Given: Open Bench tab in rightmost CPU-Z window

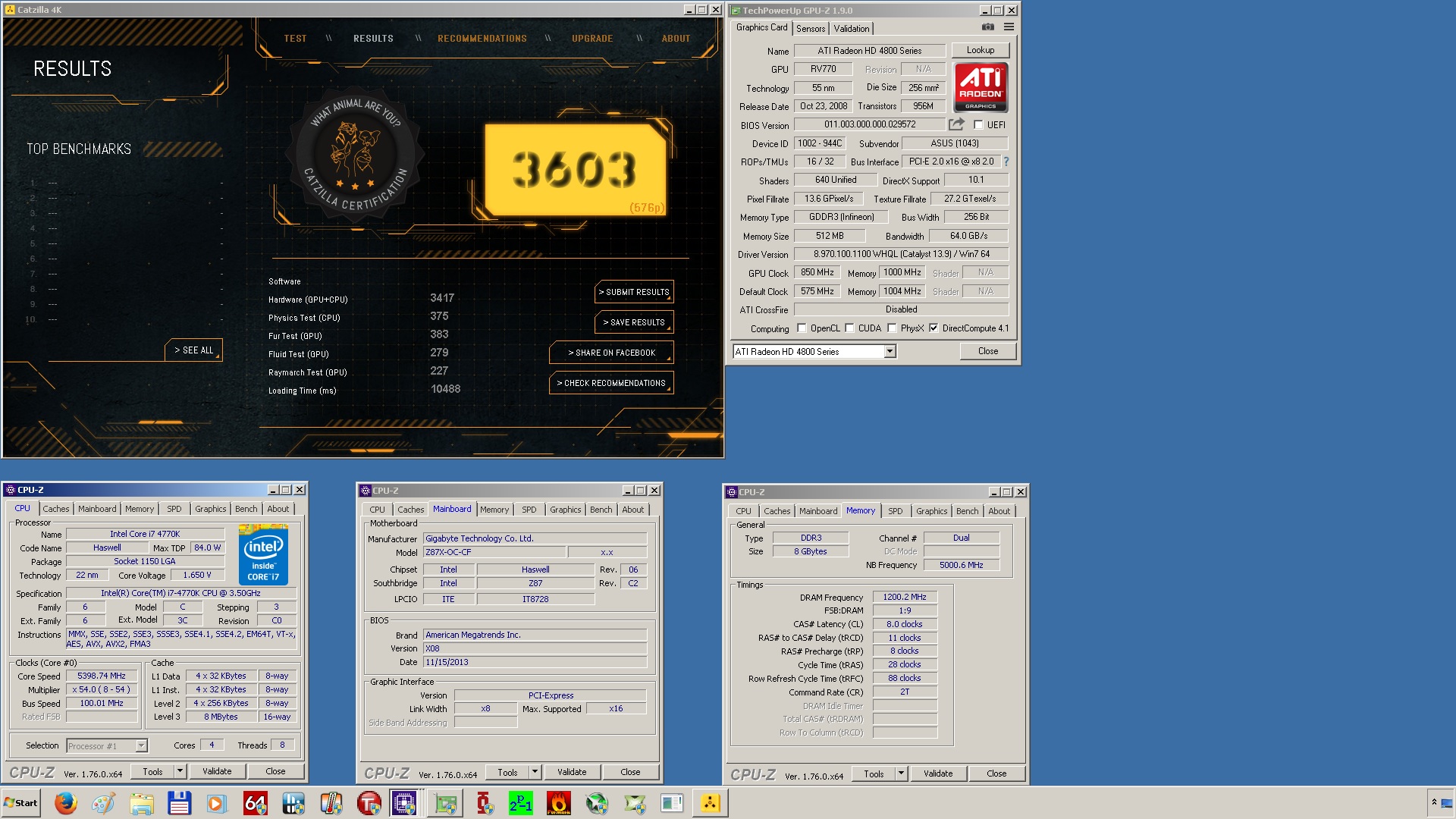Looking at the screenshot, I should 967,511.
